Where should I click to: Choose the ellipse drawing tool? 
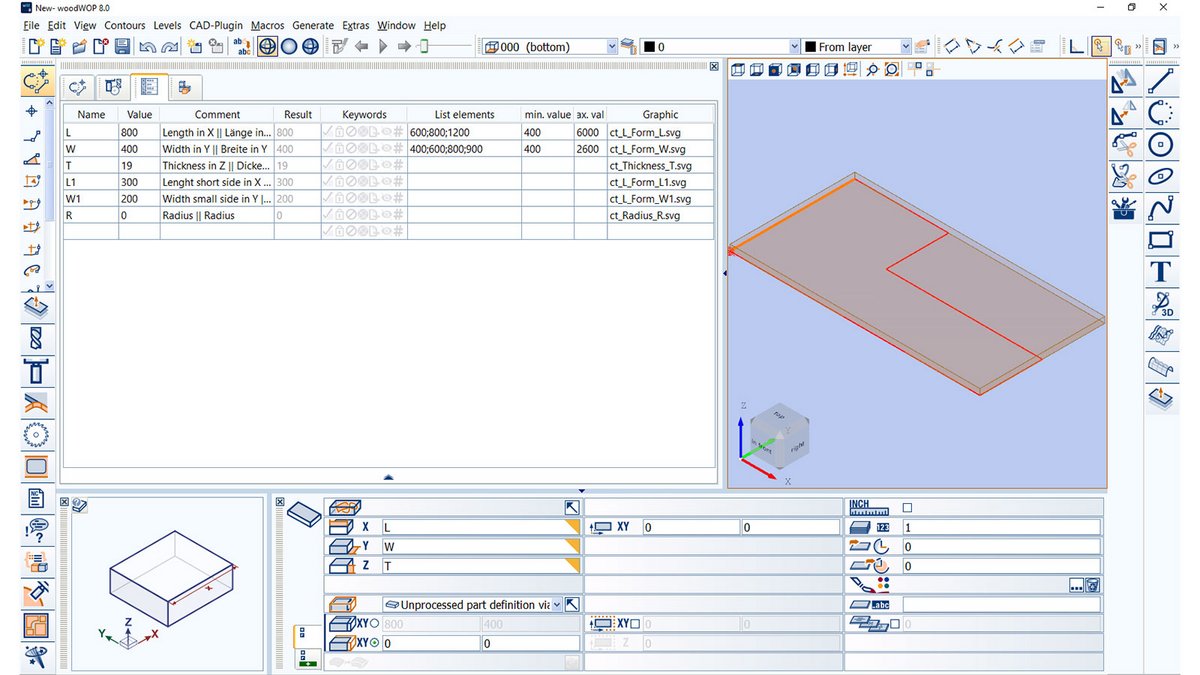[1160, 176]
